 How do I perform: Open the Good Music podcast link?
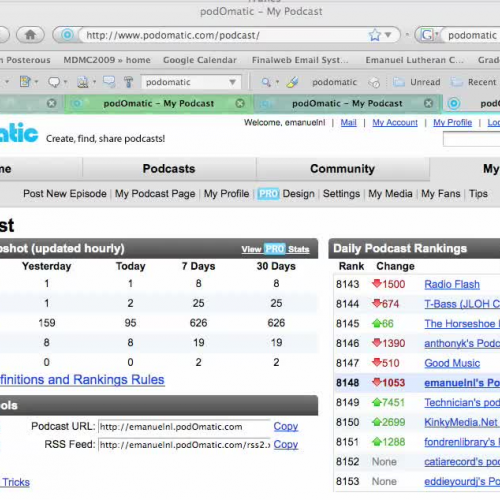452,363
